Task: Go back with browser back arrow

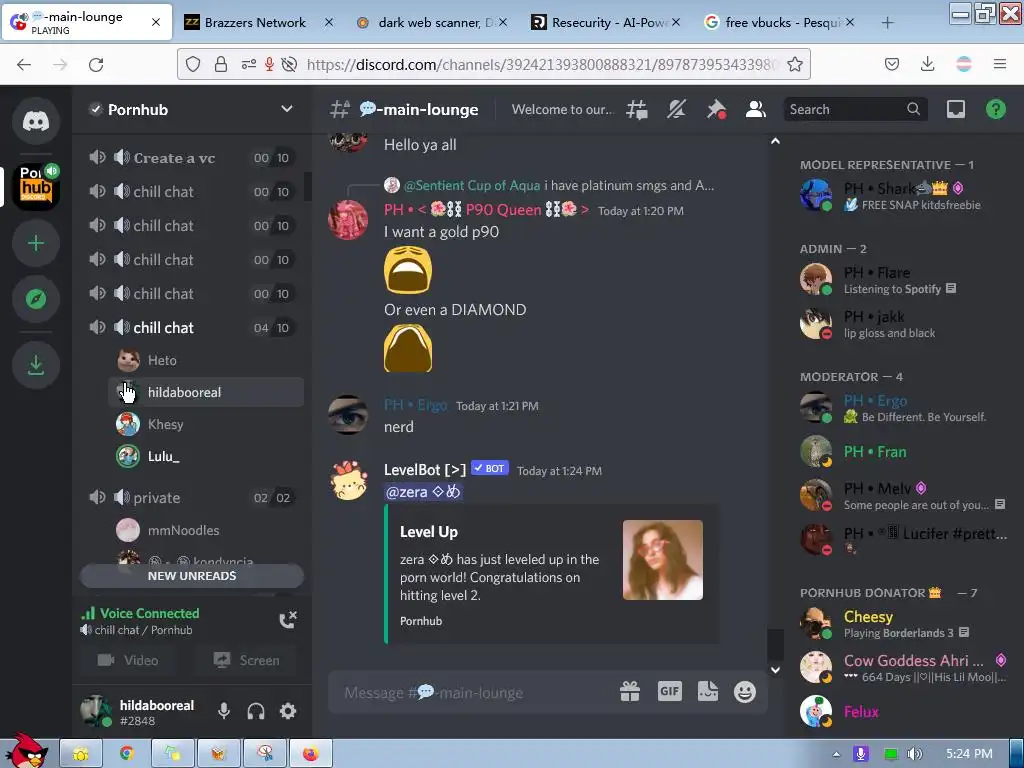Action: point(24,65)
